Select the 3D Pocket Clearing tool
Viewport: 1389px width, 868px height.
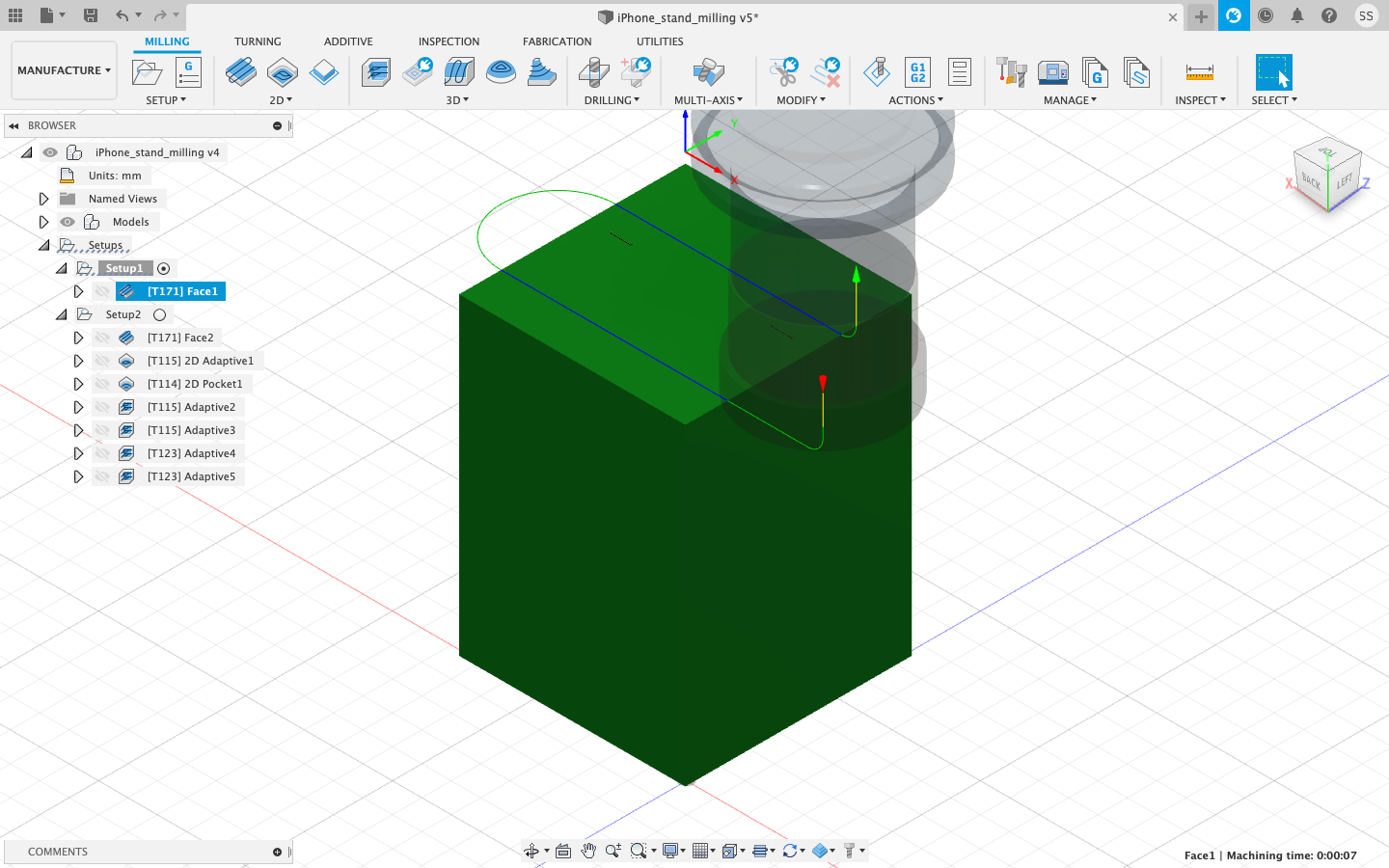(418, 72)
